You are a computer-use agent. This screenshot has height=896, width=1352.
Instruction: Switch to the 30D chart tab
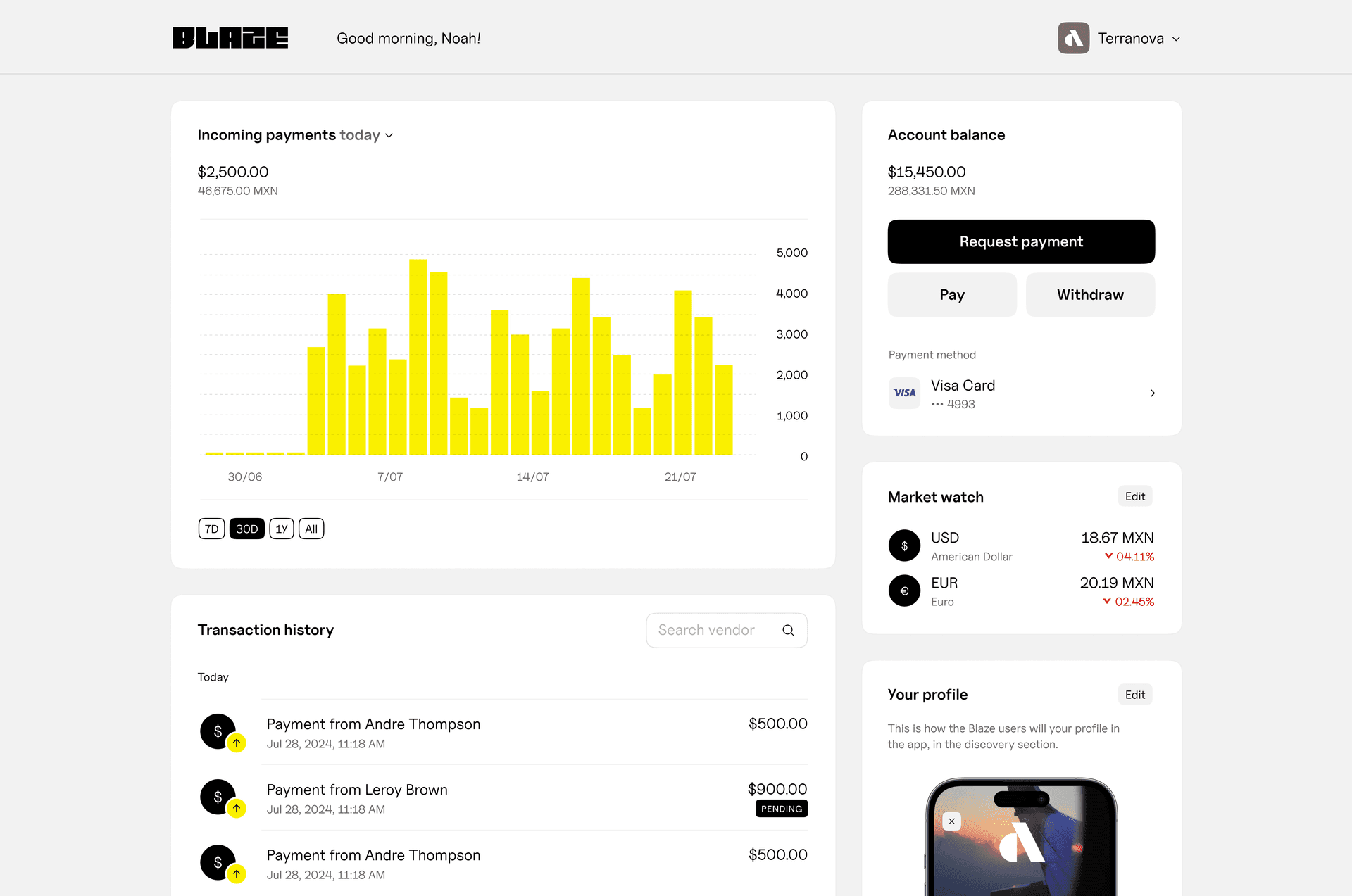point(246,529)
